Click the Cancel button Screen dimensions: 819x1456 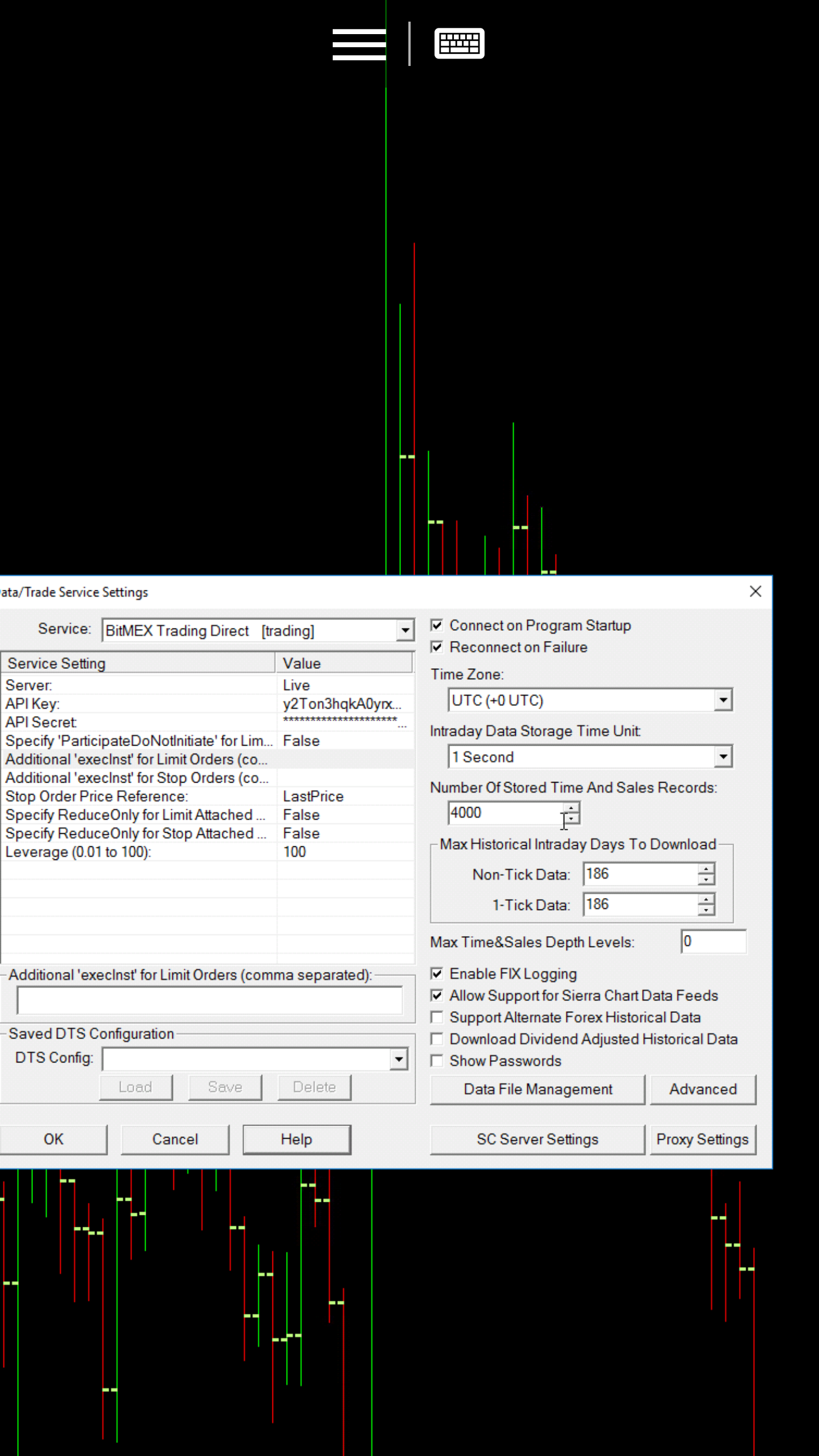(x=175, y=1139)
